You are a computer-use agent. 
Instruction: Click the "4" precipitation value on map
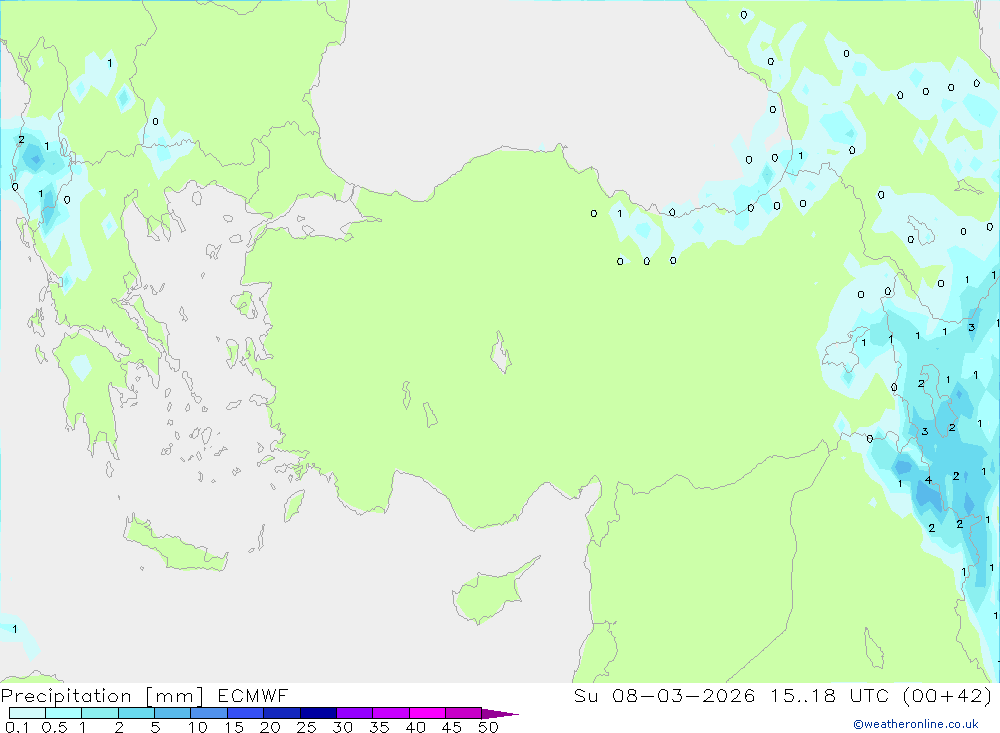point(928,480)
